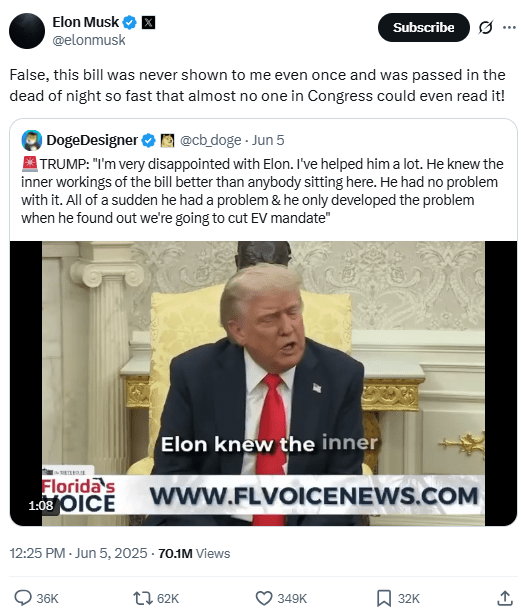Open the @cb_doge handle link
The width and height of the screenshot is (521, 615).
(x=210, y=140)
